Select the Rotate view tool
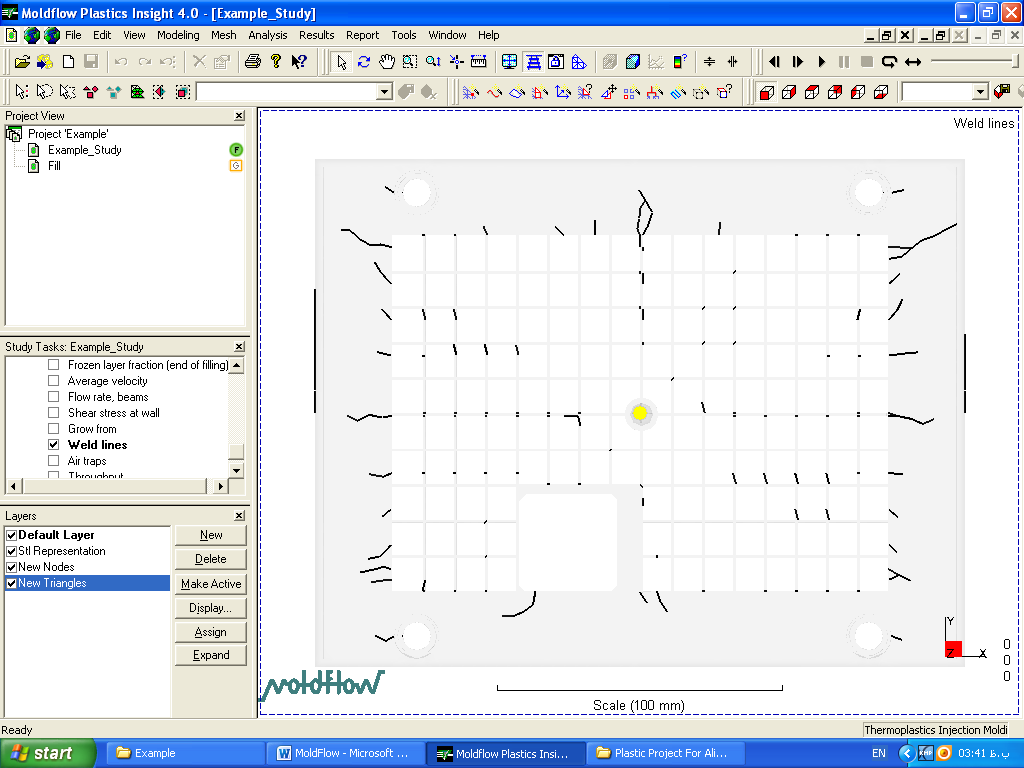This screenshot has width=1024, height=768. pos(364,62)
